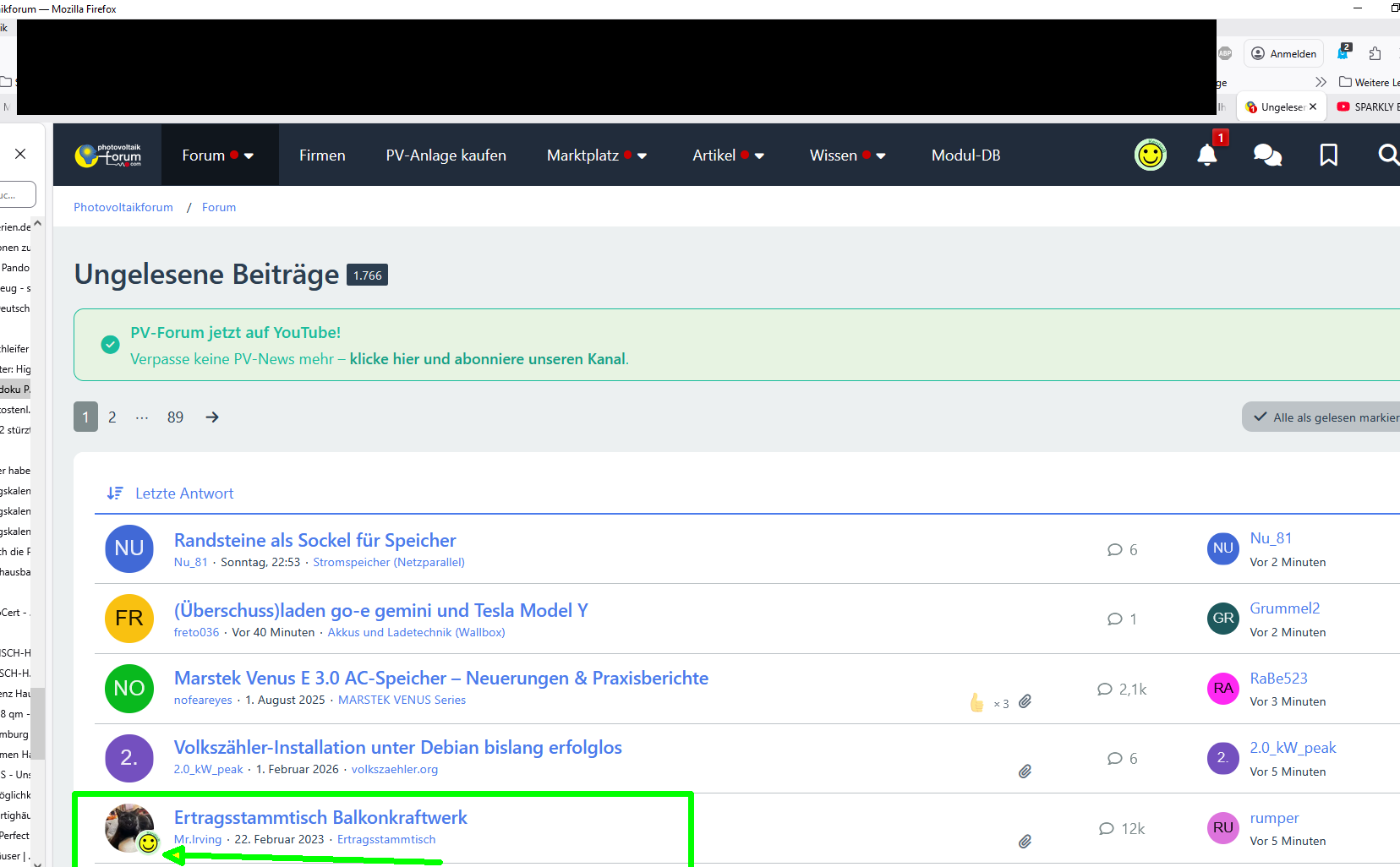Expand the Wissen menu dropdown
Screen dimensions: 1400x867
[x=881, y=156]
